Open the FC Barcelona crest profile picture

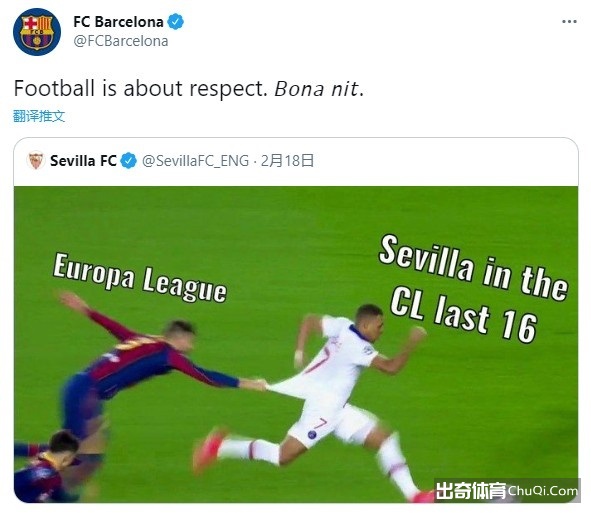37,32
